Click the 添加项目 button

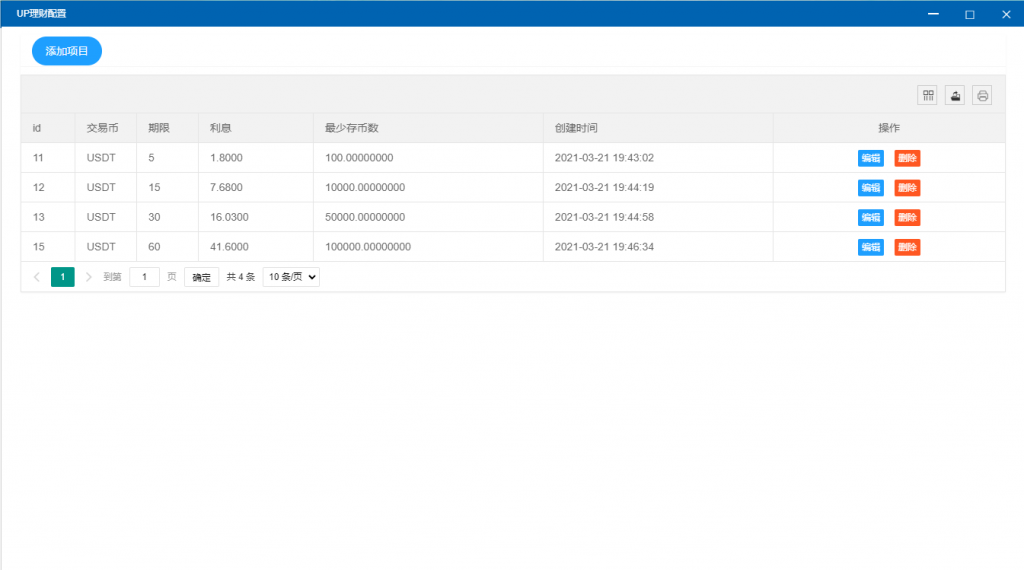click(67, 51)
